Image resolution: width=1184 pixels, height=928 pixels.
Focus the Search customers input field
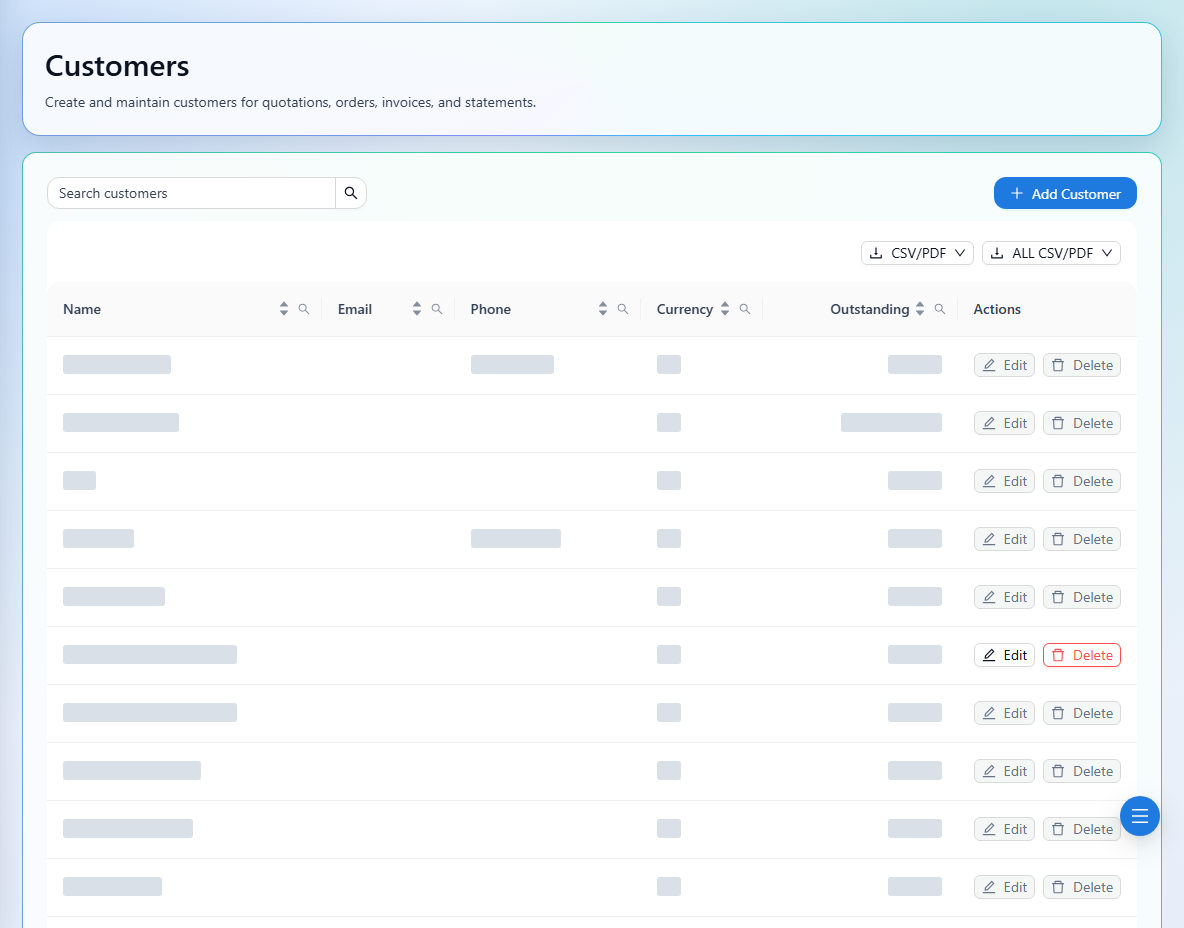tap(191, 193)
